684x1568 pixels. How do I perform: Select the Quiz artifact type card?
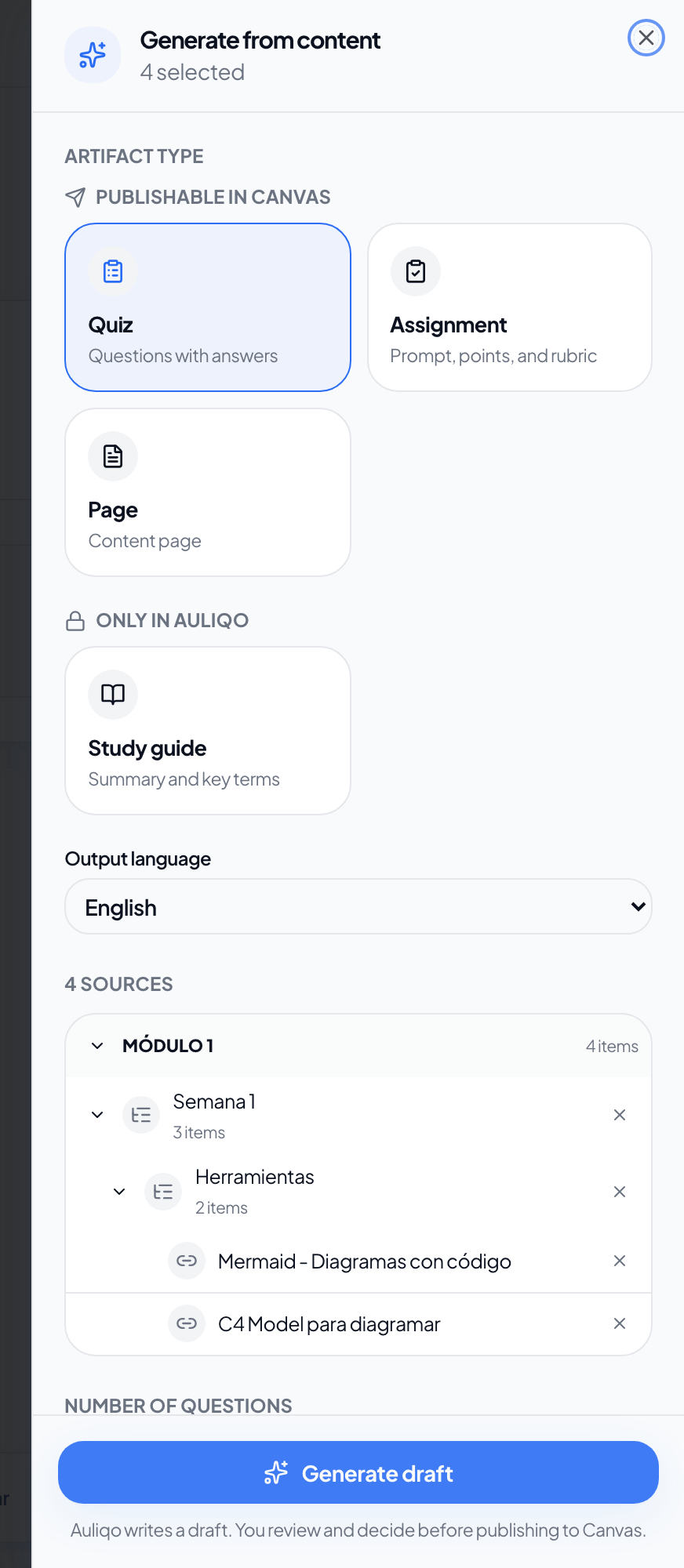point(208,307)
